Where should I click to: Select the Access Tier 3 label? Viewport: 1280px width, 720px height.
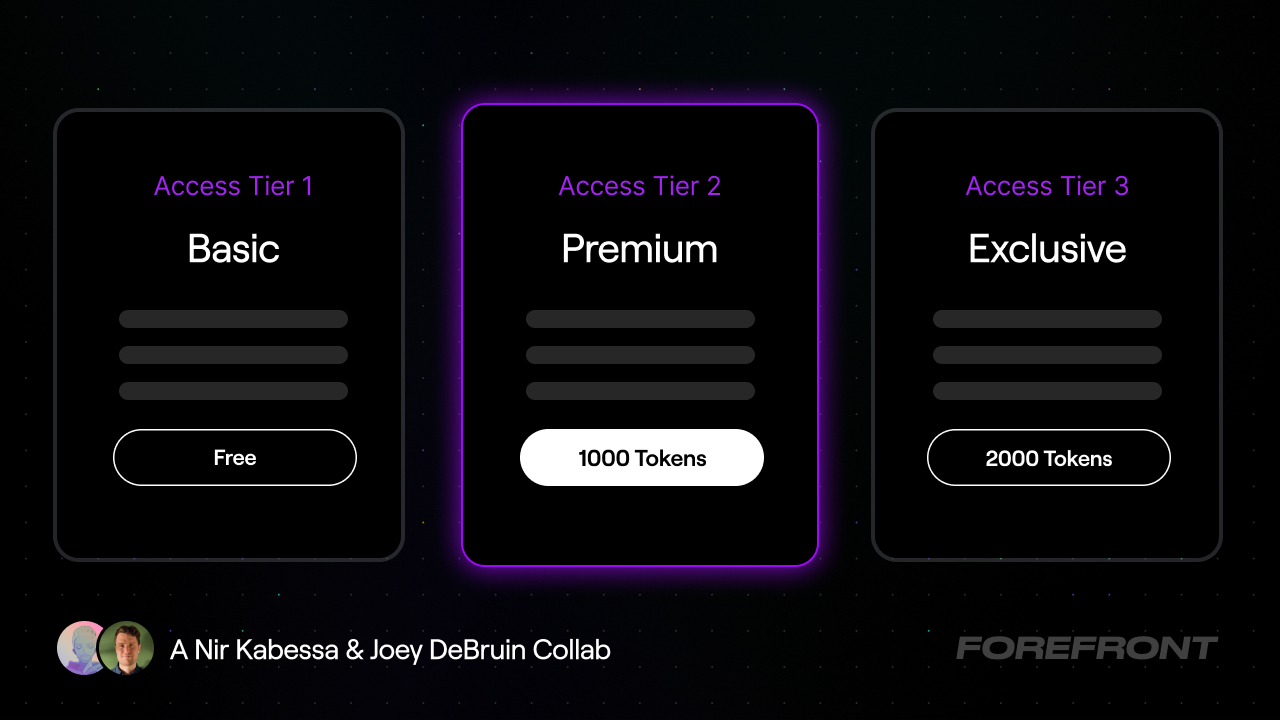click(1047, 186)
